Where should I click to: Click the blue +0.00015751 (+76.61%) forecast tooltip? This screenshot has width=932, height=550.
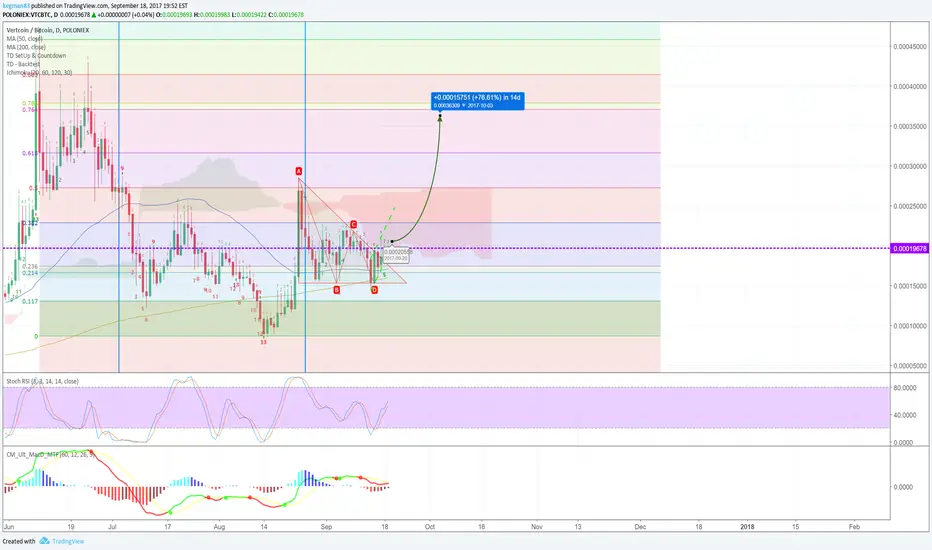point(478,101)
